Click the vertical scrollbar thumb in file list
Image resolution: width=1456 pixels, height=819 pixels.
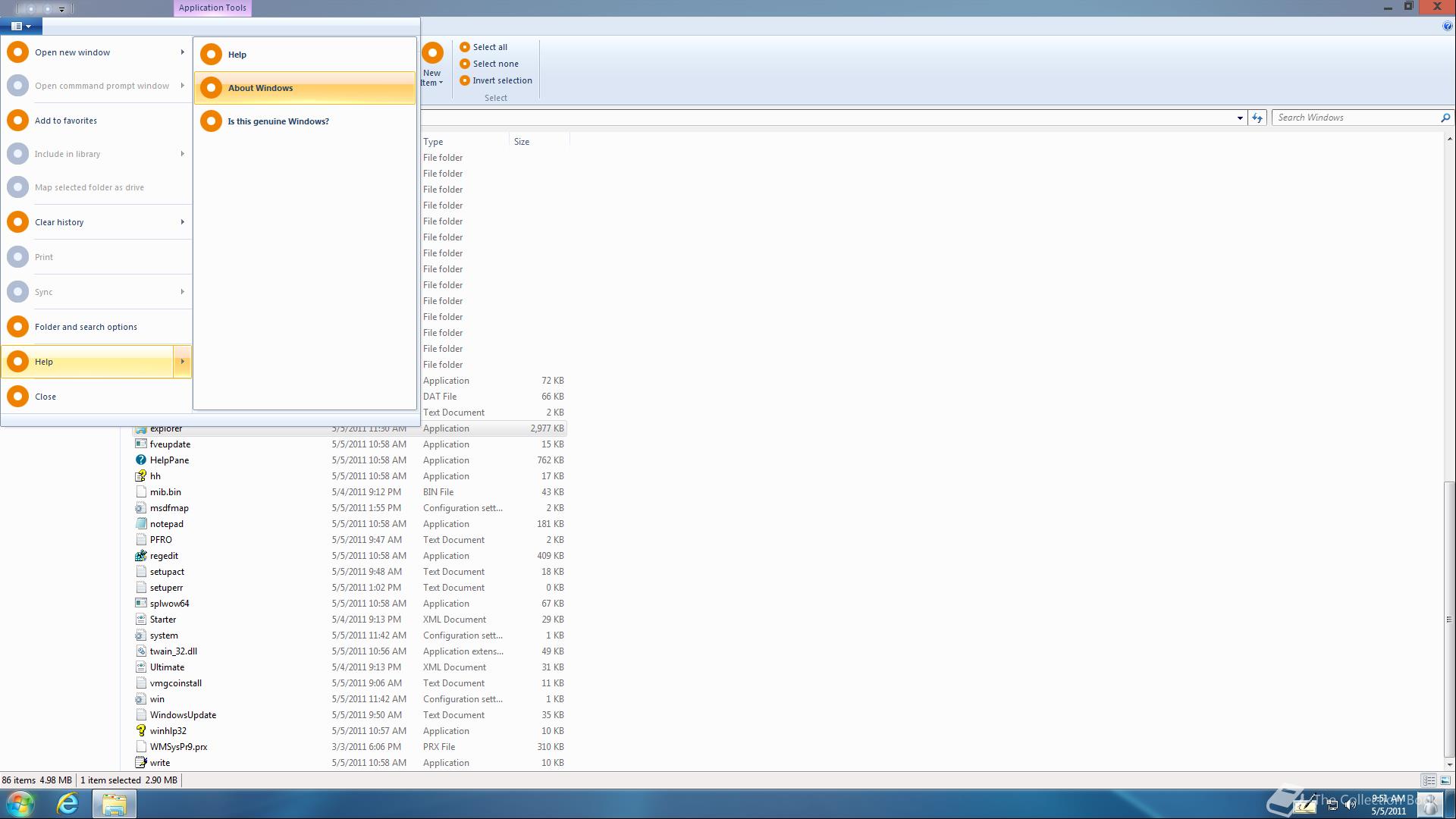click(1449, 619)
